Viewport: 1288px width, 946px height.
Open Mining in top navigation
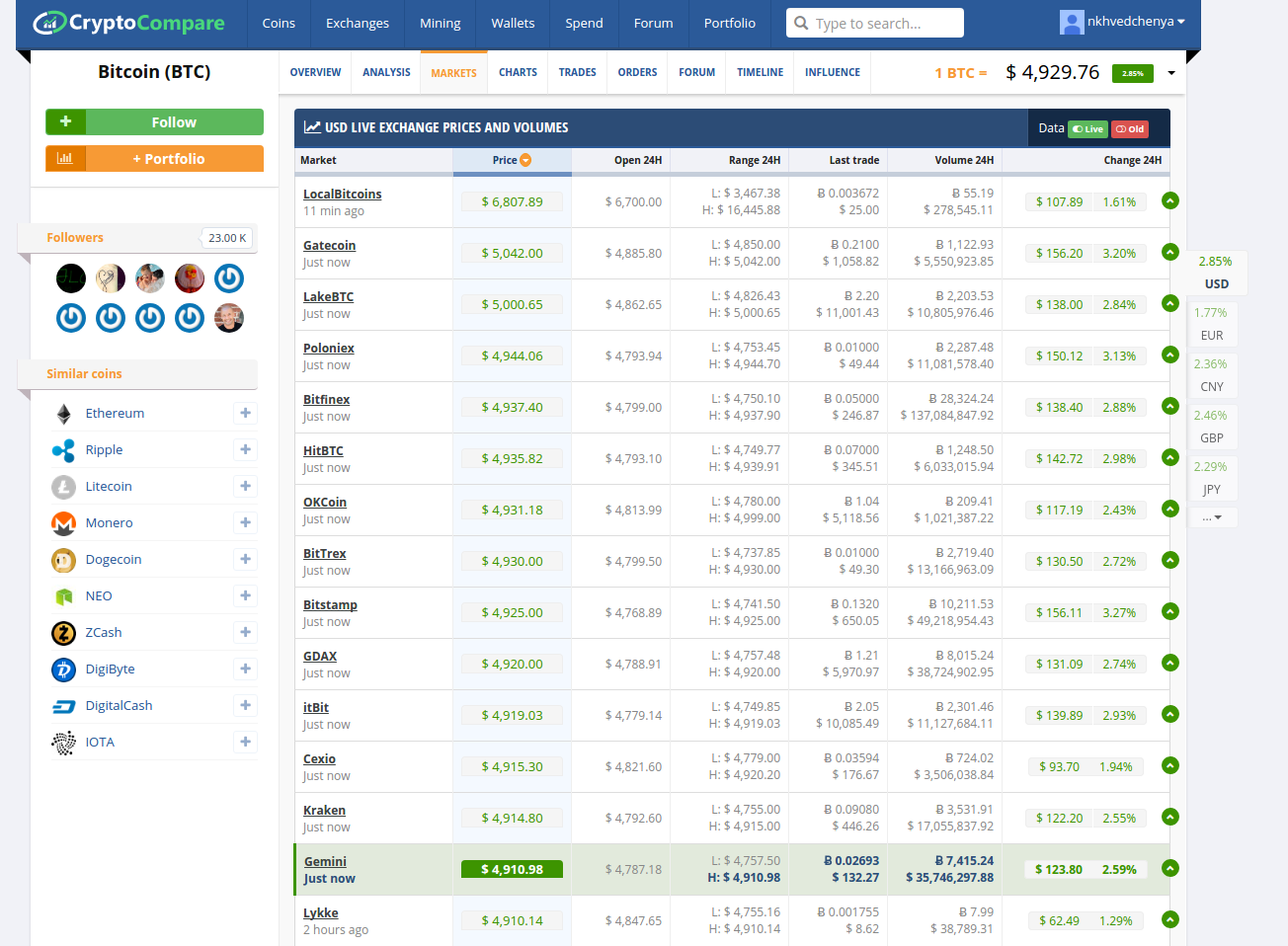pos(440,24)
